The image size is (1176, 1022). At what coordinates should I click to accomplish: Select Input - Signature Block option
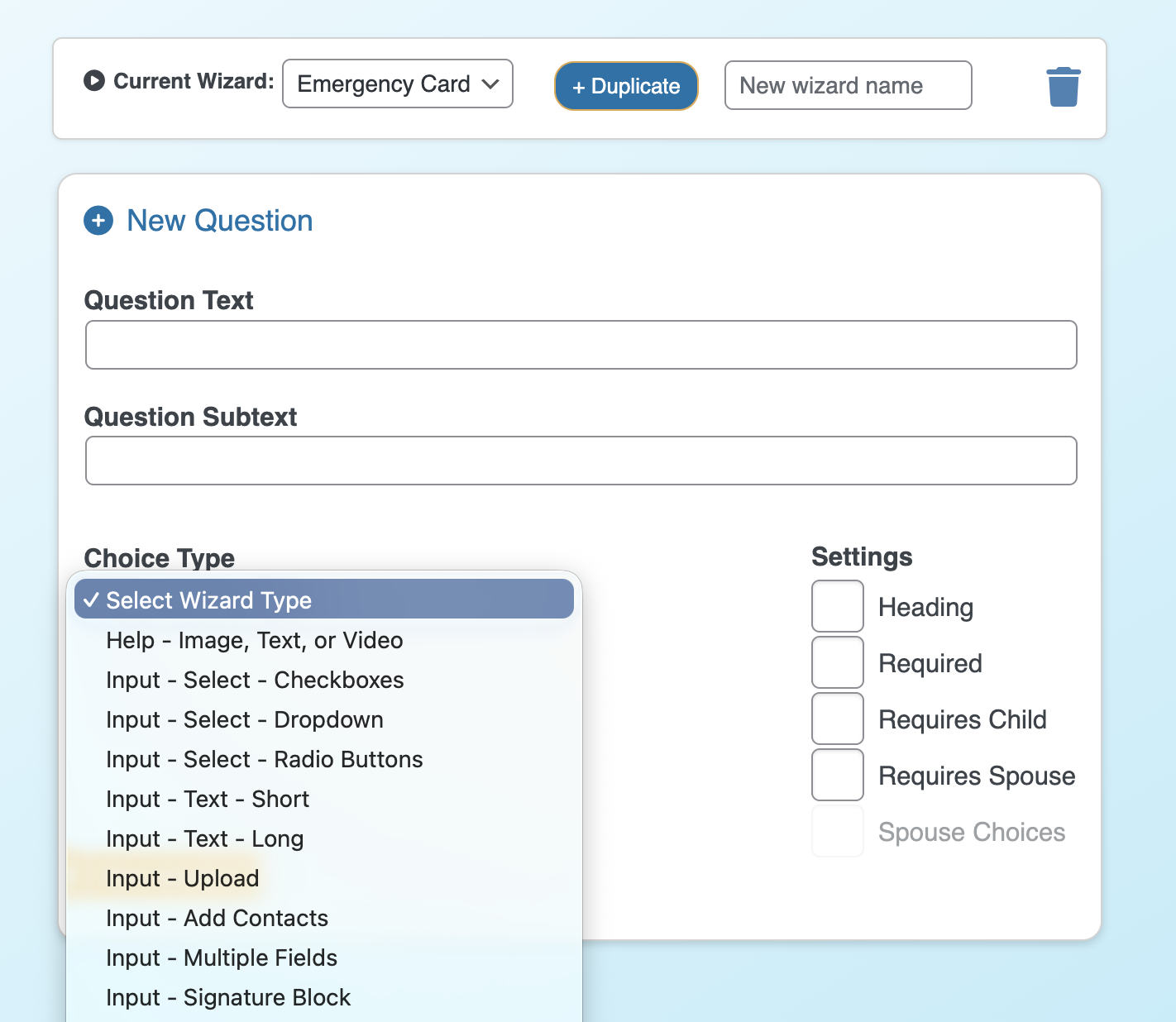(x=324, y=997)
